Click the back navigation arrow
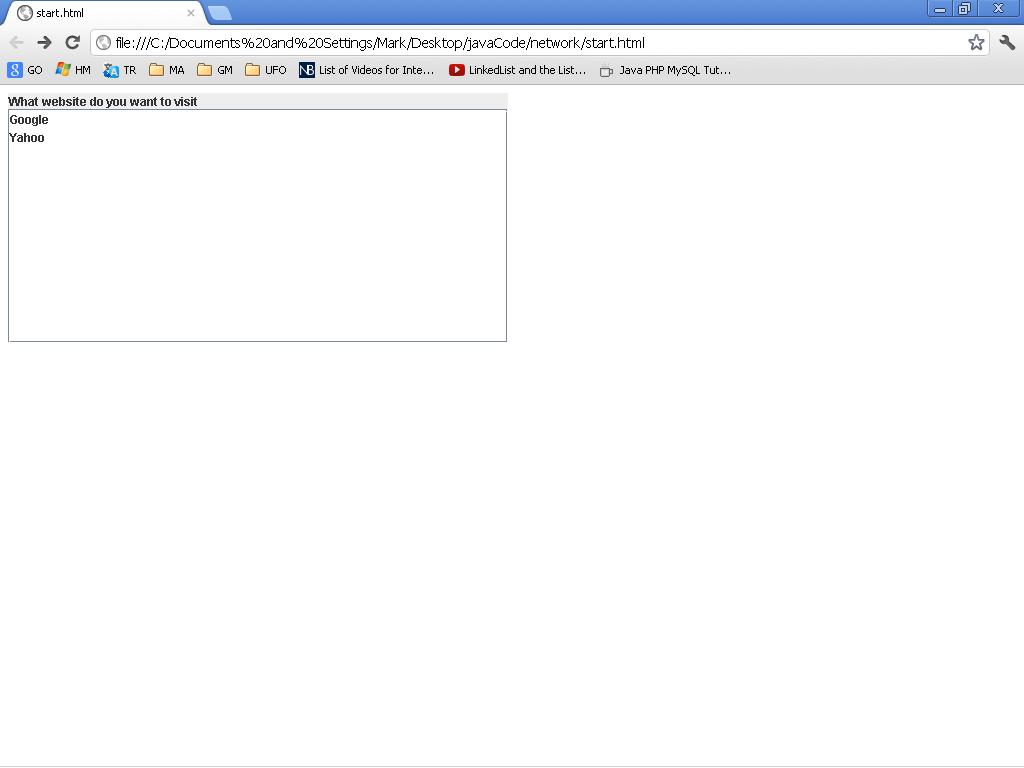Image resolution: width=1024 pixels, height=768 pixels. pos(16,42)
